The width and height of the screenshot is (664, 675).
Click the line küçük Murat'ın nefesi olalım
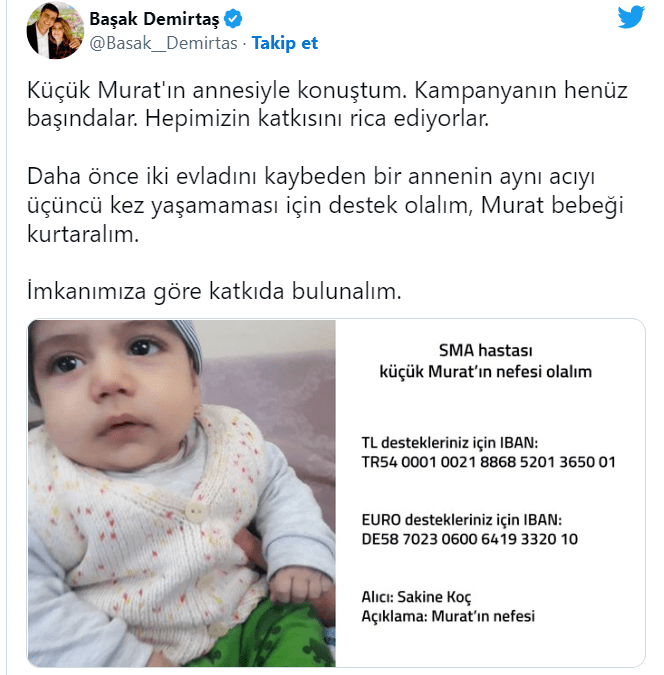[486, 372]
